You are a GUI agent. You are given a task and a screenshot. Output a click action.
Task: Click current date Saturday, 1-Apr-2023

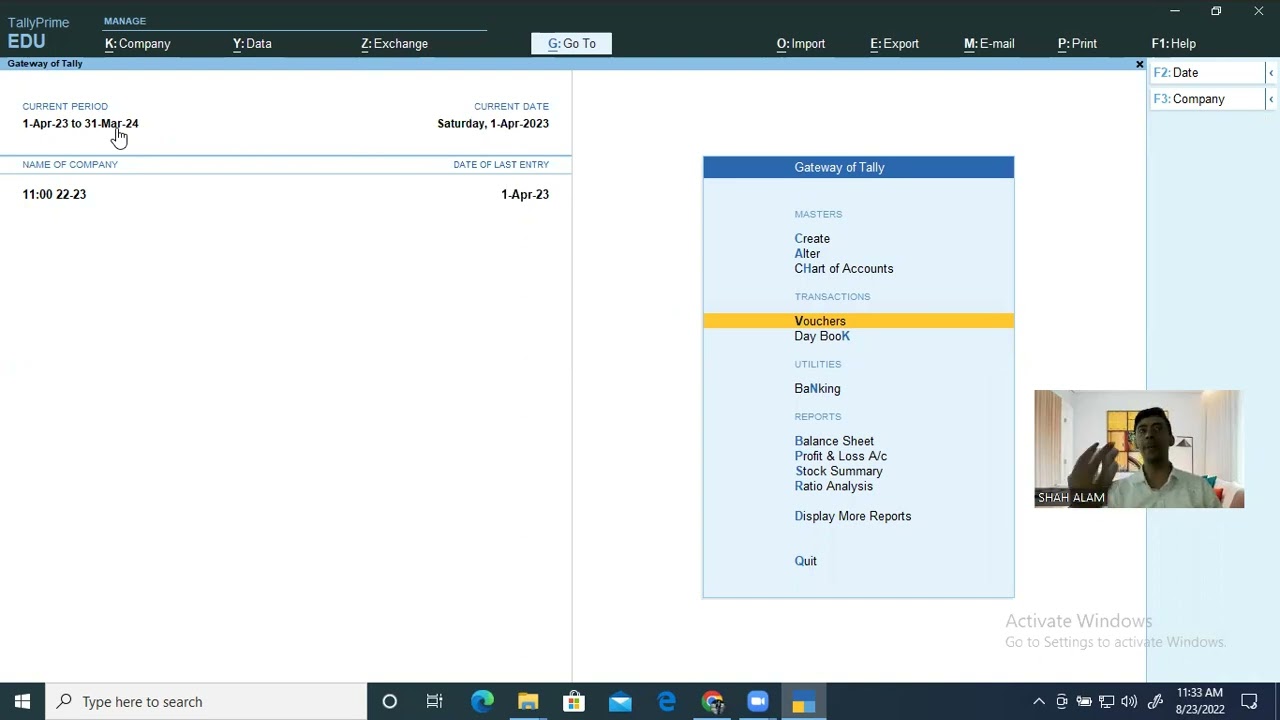493,124
